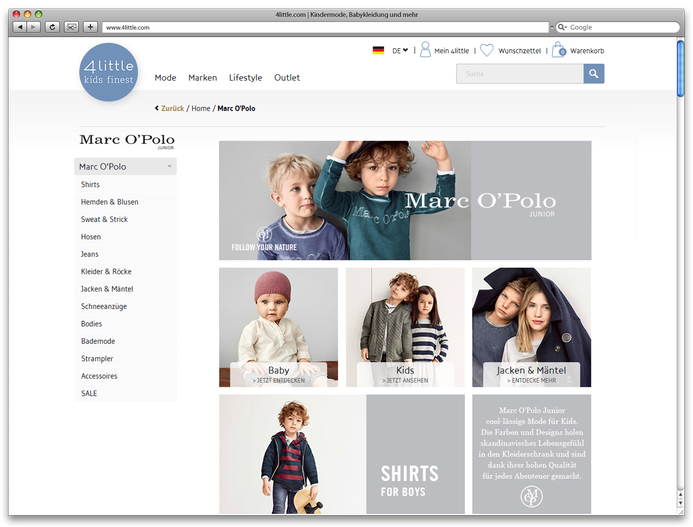Open the Kids category tile
693x527 pixels.
click(x=405, y=327)
